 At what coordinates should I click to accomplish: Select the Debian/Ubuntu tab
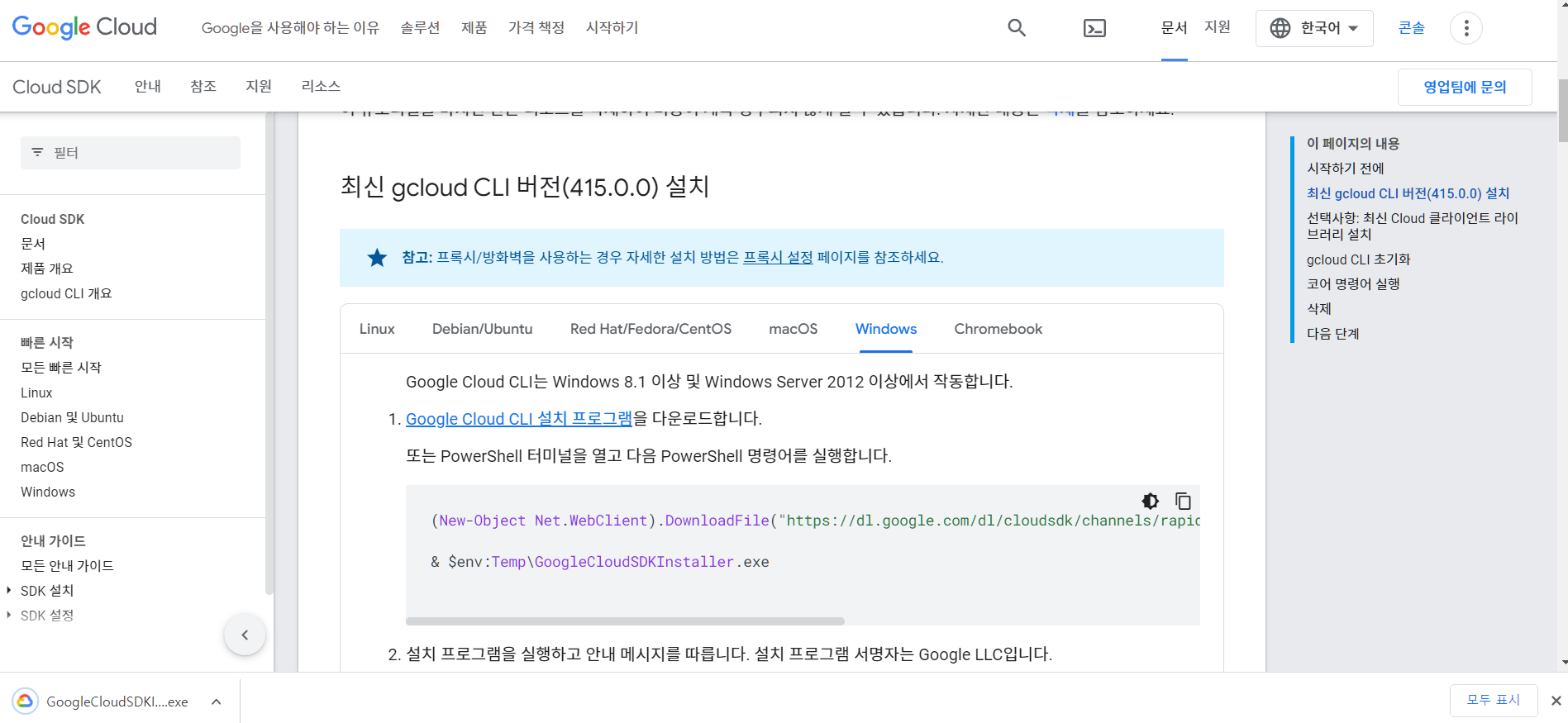pyautogui.click(x=482, y=329)
